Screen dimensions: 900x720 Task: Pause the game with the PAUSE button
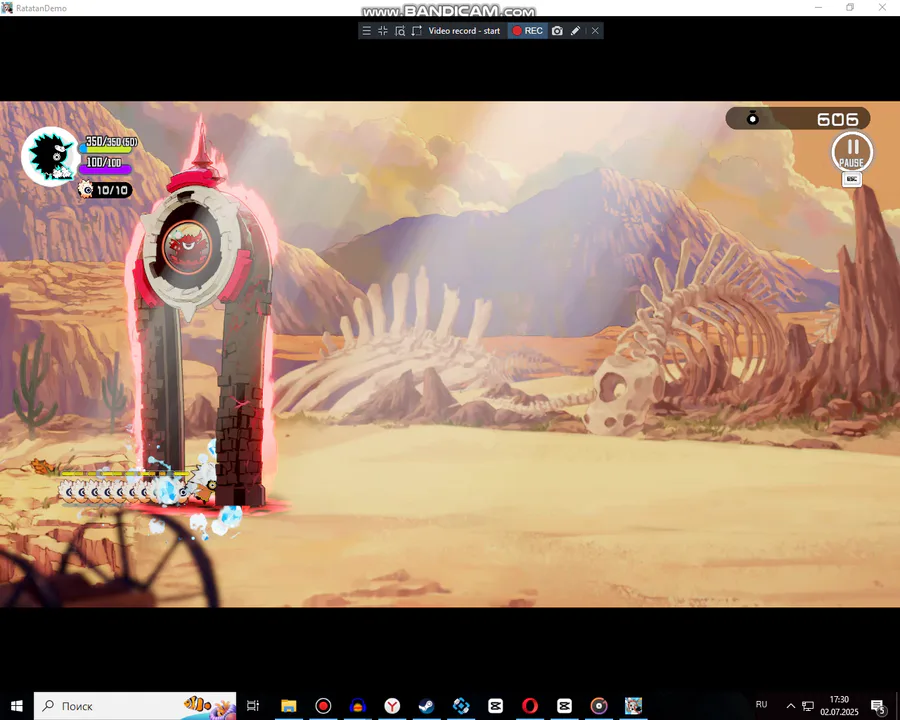pos(852,152)
